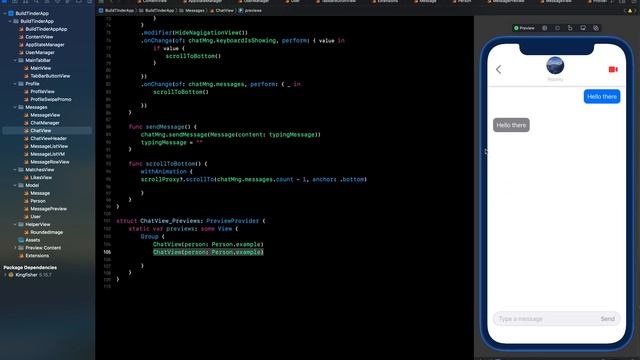Click the gray 'Hello there' received bubble

[511, 125]
